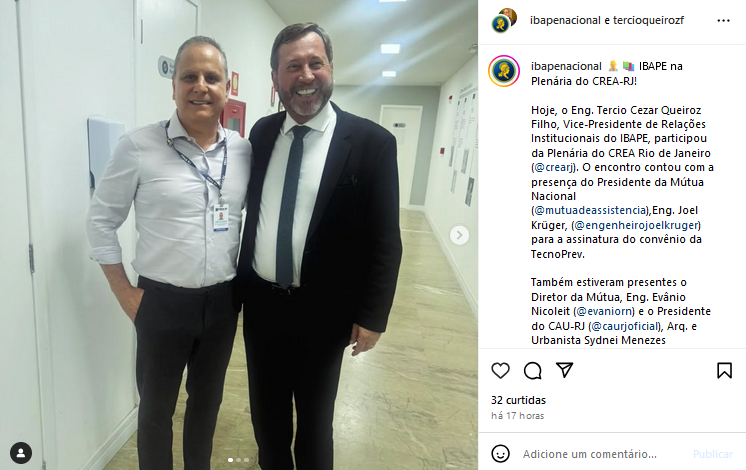
Task: Go to next photo in carousel
Action: [x=459, y=235]
